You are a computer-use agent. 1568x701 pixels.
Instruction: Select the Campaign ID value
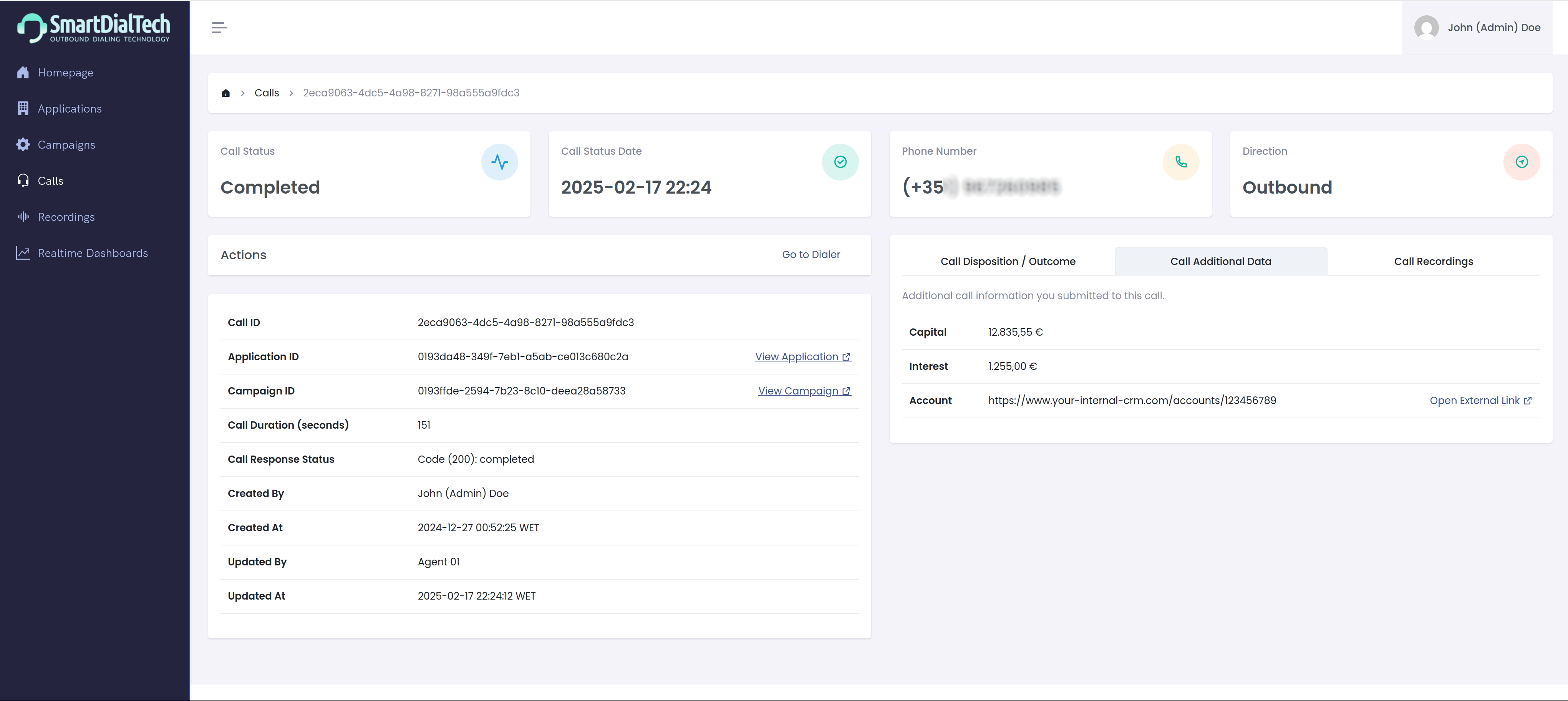522,391
